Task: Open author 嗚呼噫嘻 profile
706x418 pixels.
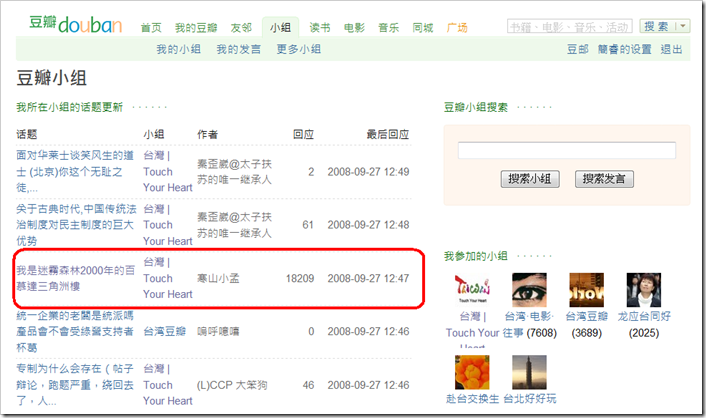Action: [218, 332]
